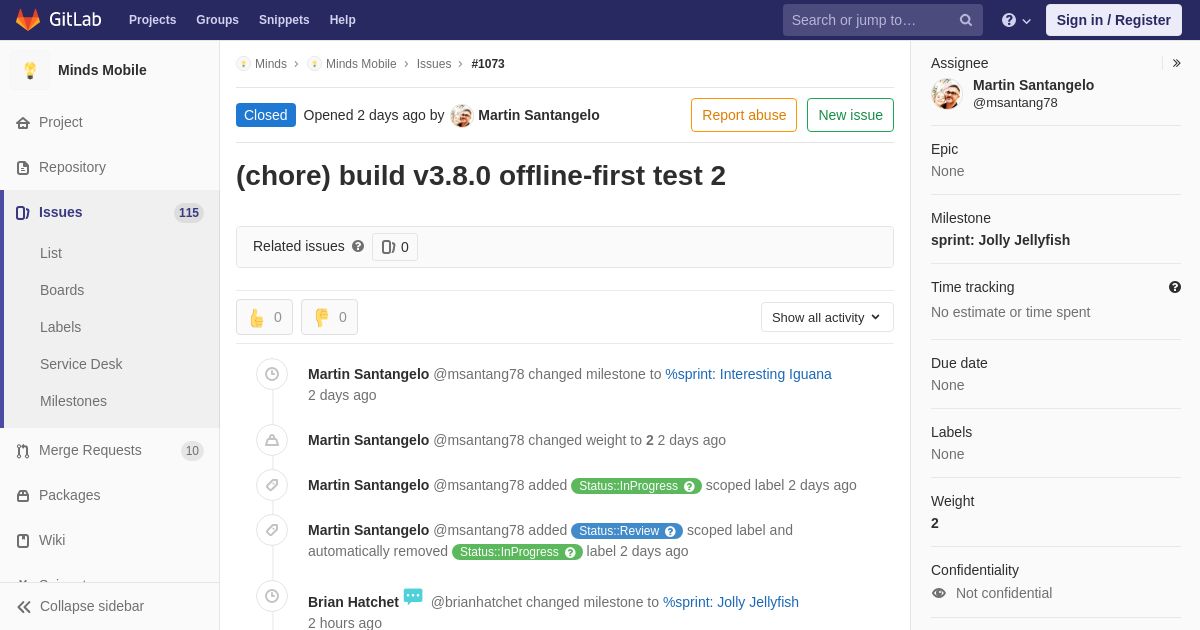
Task: Click Time tracking help icon
Action: pyautogui.click(x=1175, y=287)
